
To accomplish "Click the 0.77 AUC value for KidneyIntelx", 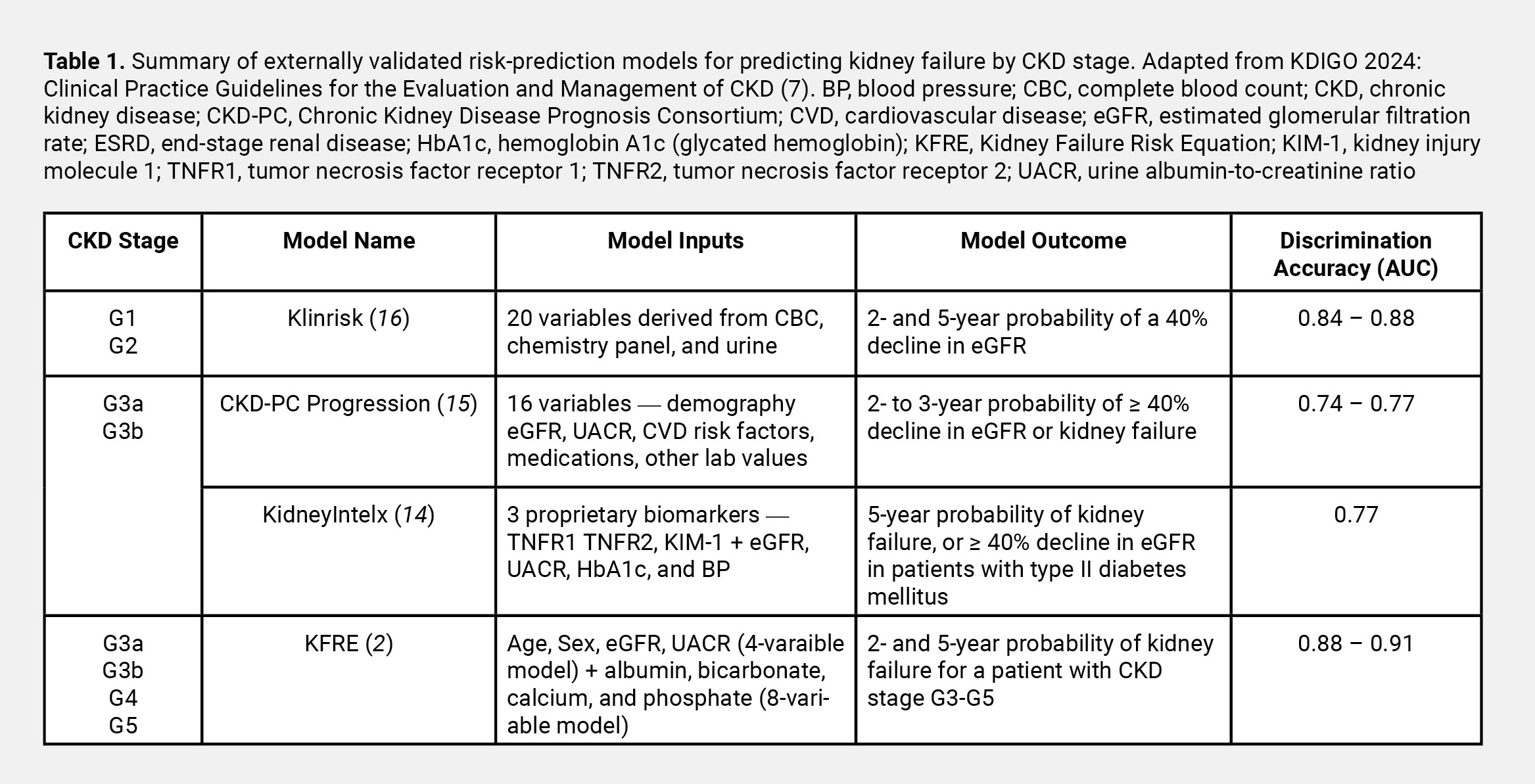I will (1356, 515).
